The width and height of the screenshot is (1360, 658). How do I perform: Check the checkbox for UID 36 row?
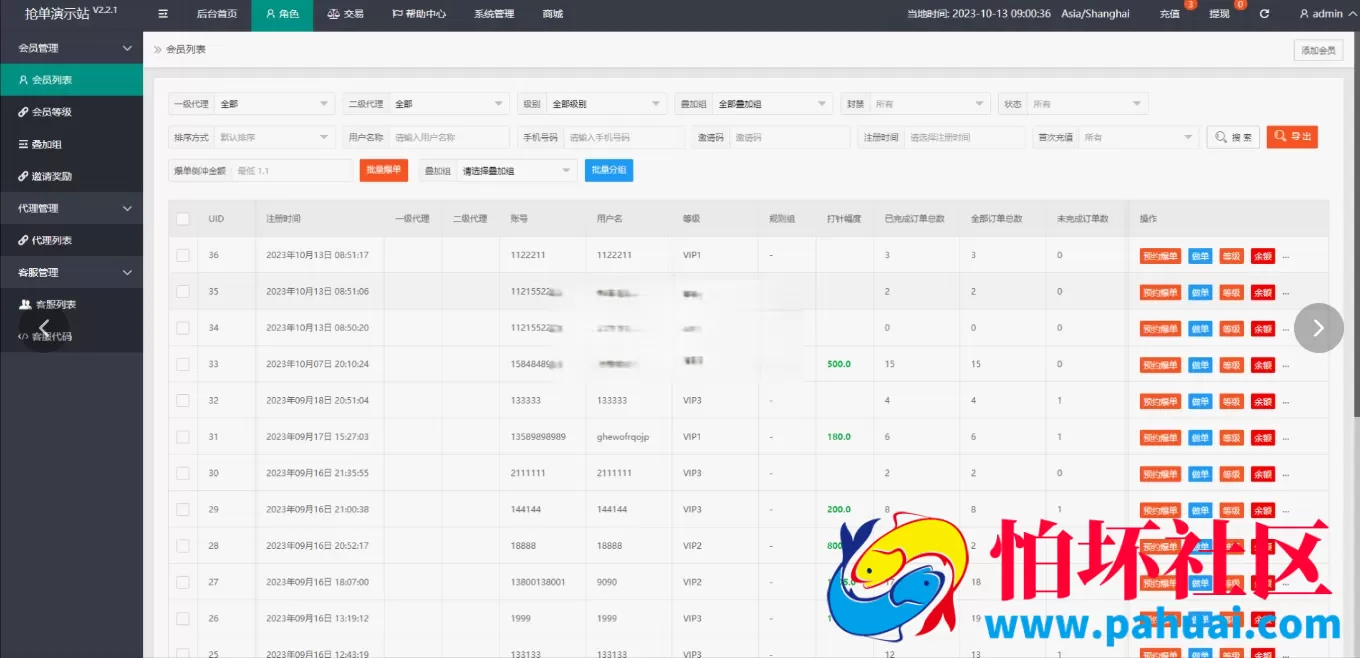(183, 255)
